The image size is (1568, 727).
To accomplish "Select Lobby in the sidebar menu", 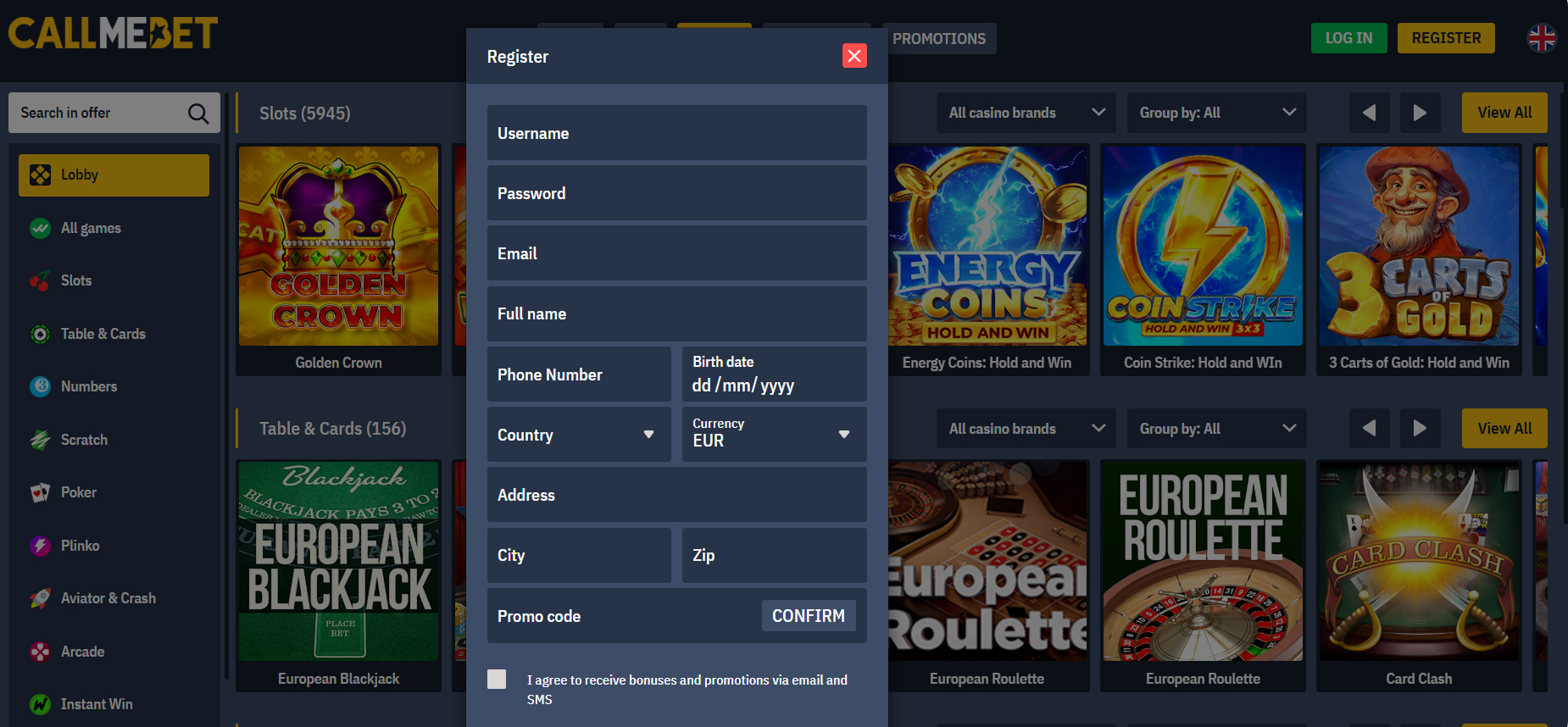I will click(114, 175).
